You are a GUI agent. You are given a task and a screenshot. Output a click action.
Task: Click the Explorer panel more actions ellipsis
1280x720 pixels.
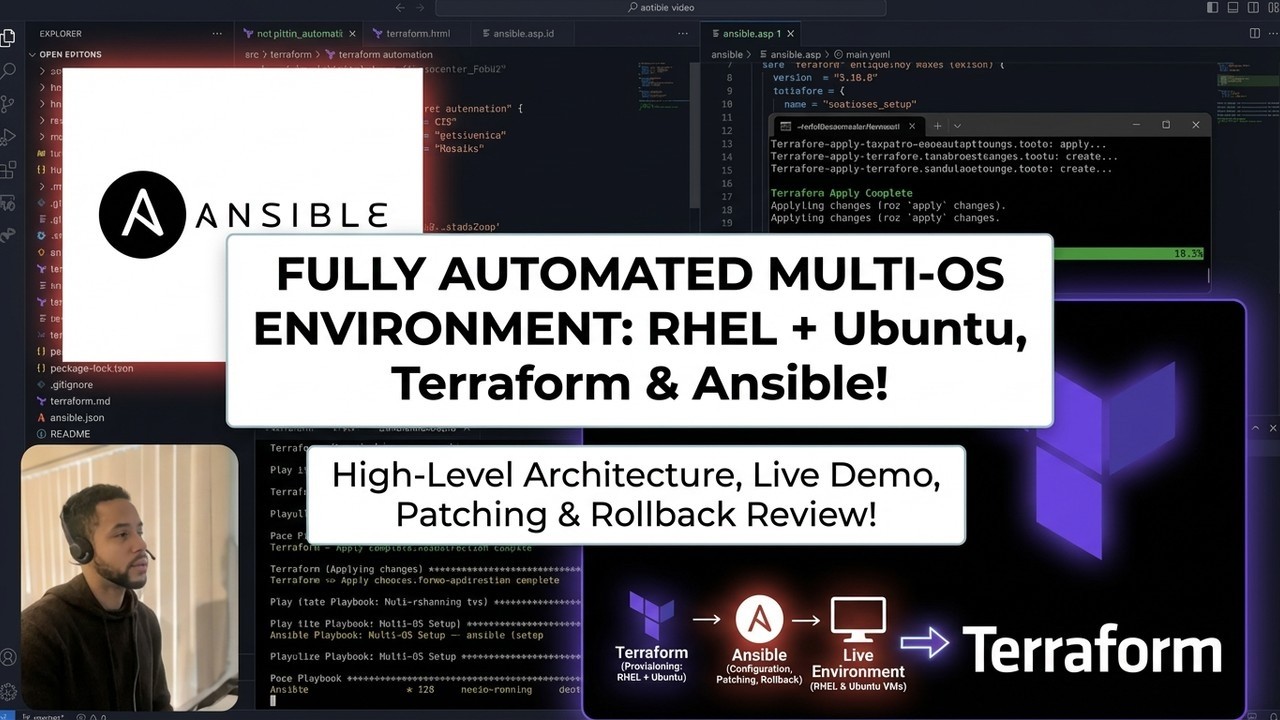click(x=217, y=33)
